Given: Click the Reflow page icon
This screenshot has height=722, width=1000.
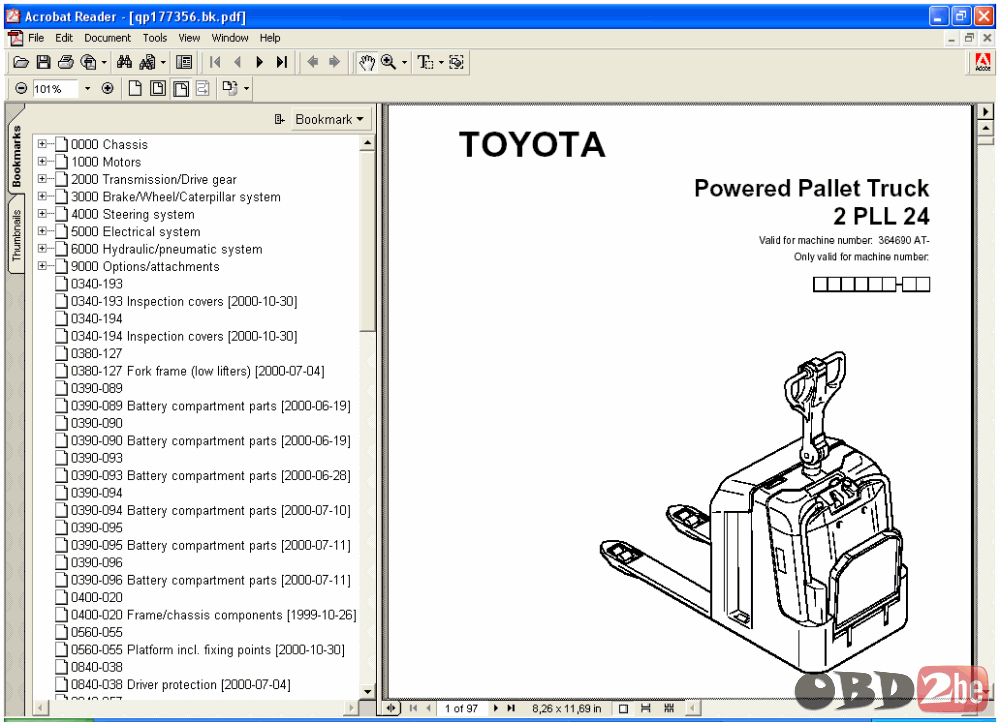Looking at the screenshot, I should 203,89.
